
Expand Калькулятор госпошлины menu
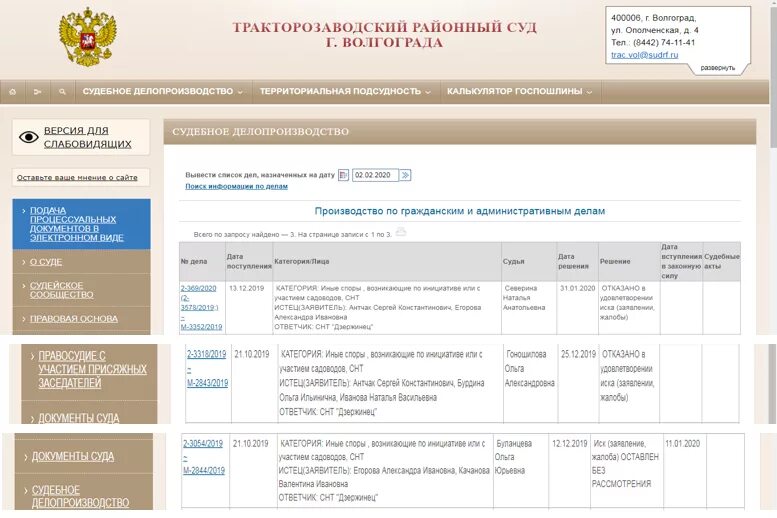520,92
